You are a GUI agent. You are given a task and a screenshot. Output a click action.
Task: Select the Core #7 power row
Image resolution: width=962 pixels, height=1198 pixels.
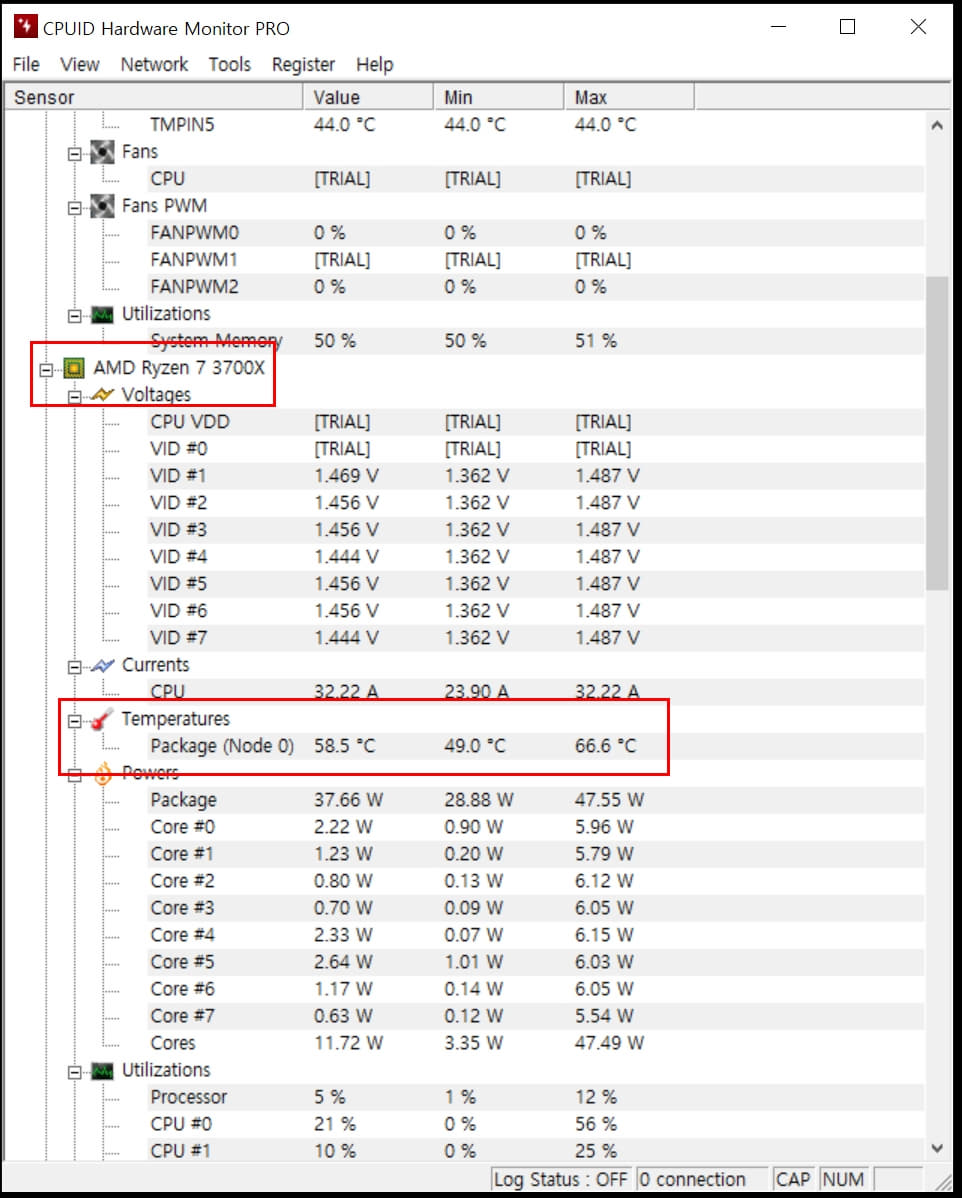click(536, 1016)
